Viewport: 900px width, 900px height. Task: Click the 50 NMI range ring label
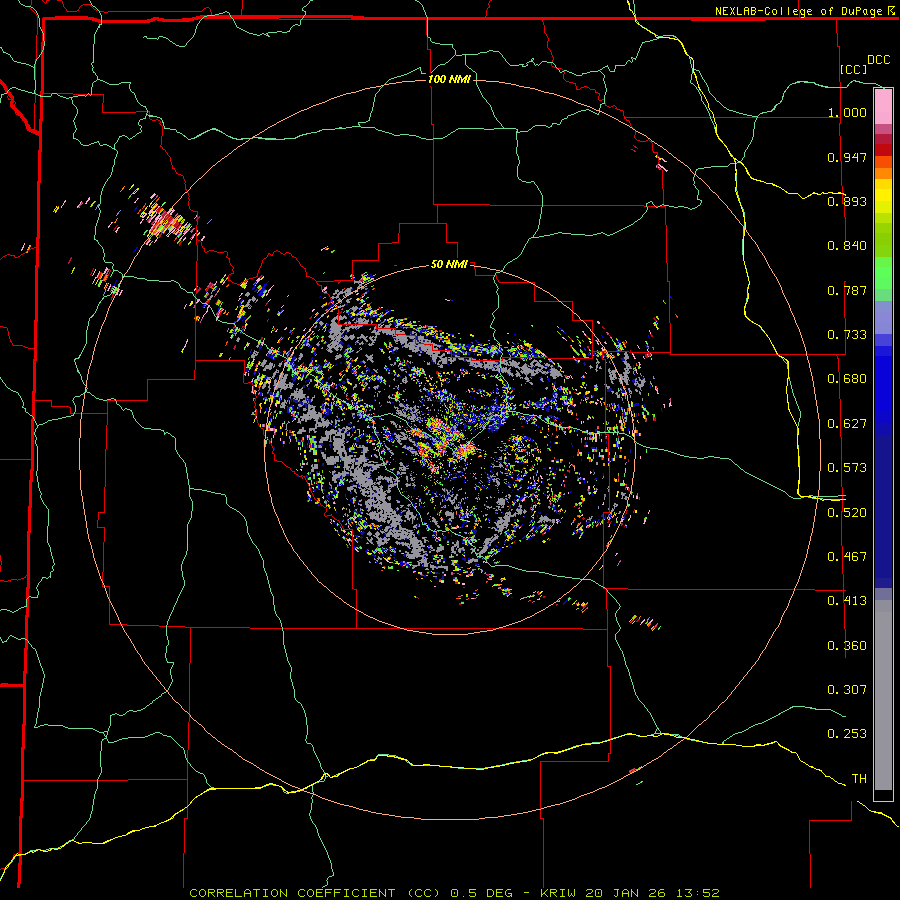click(449, 265)
